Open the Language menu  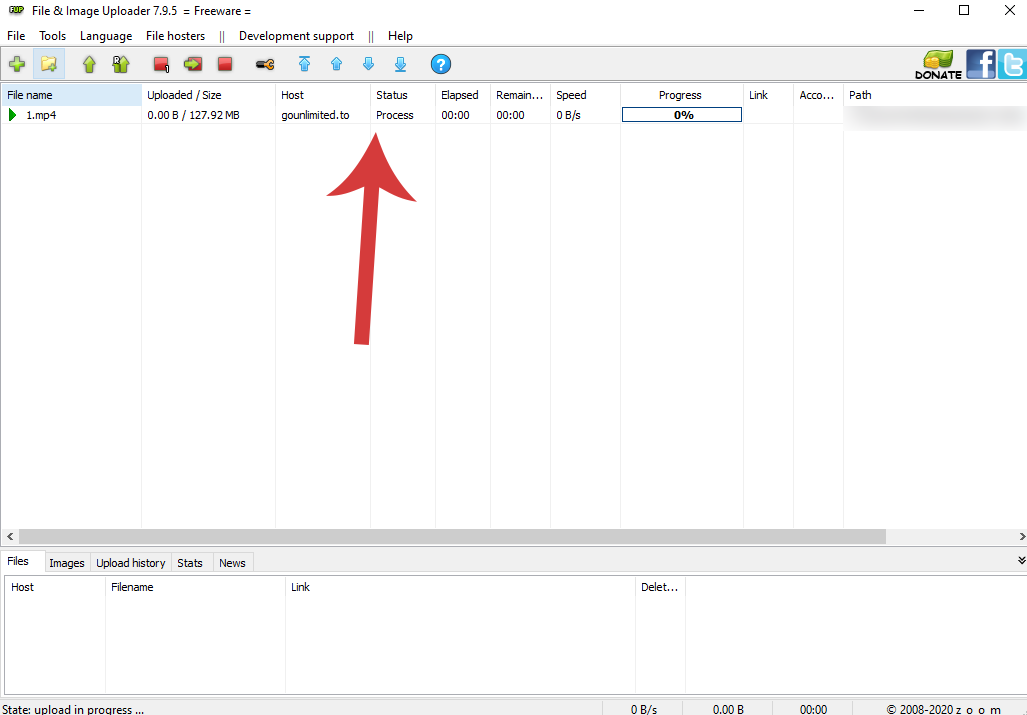tap(106, 36)
